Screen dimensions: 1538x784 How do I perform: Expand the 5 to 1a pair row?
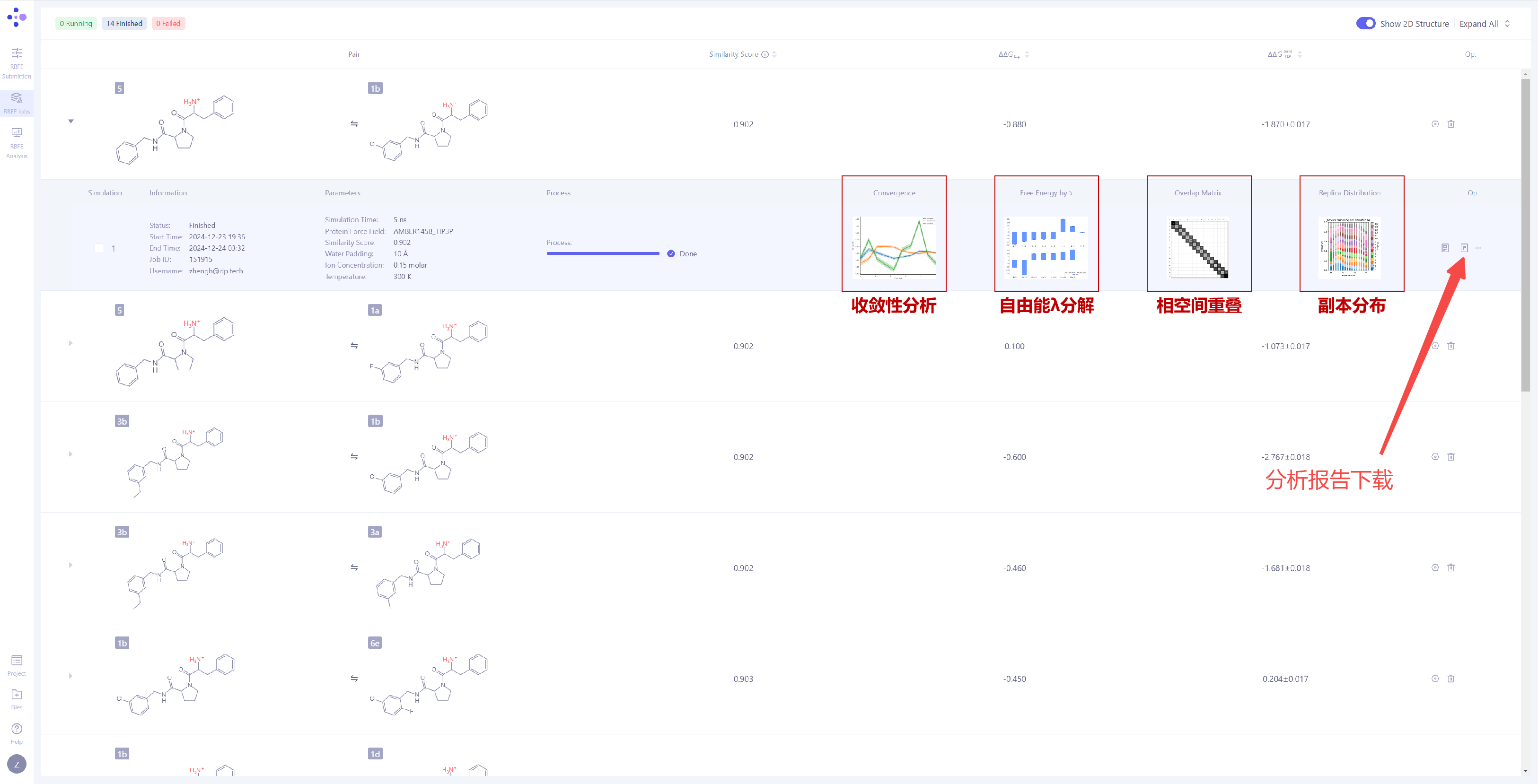[70, 343]
